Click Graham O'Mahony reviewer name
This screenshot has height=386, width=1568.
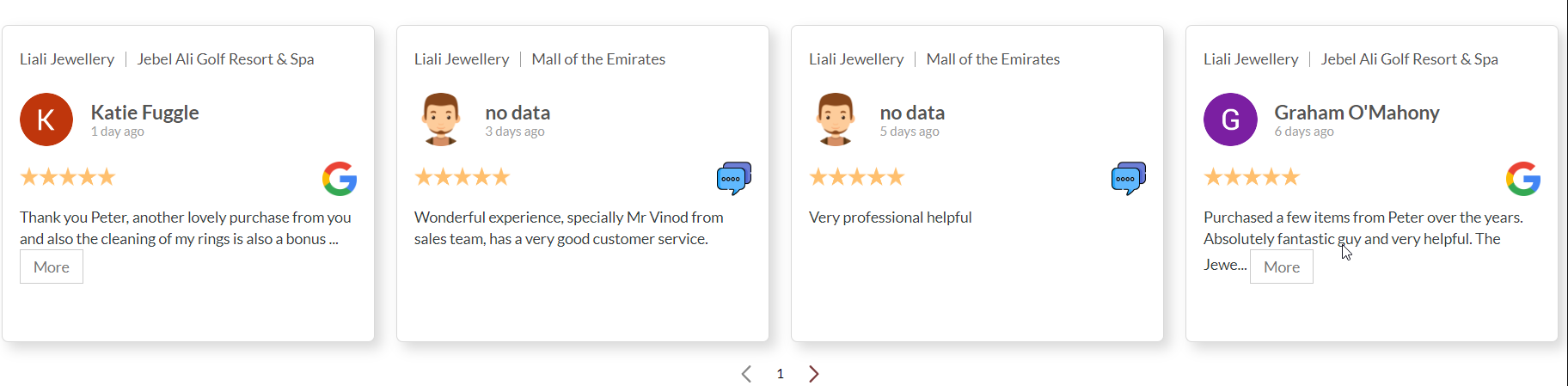[x=1357, y=113]
